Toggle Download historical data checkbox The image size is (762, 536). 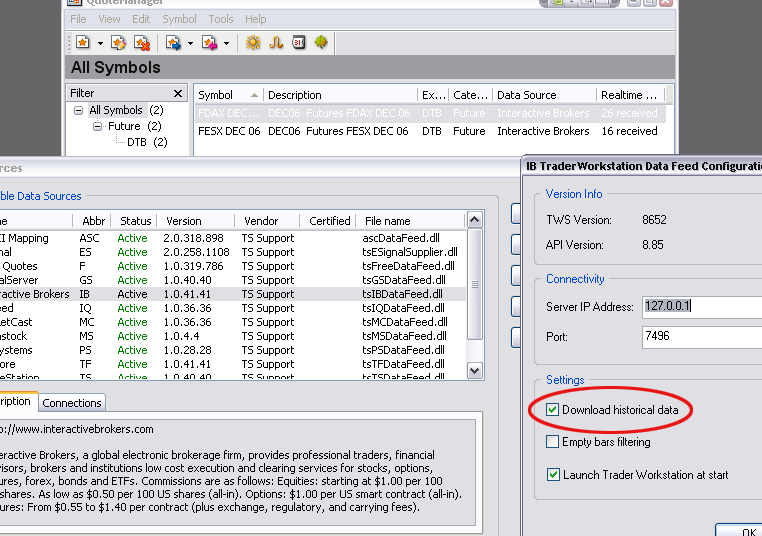click(552, 410)
